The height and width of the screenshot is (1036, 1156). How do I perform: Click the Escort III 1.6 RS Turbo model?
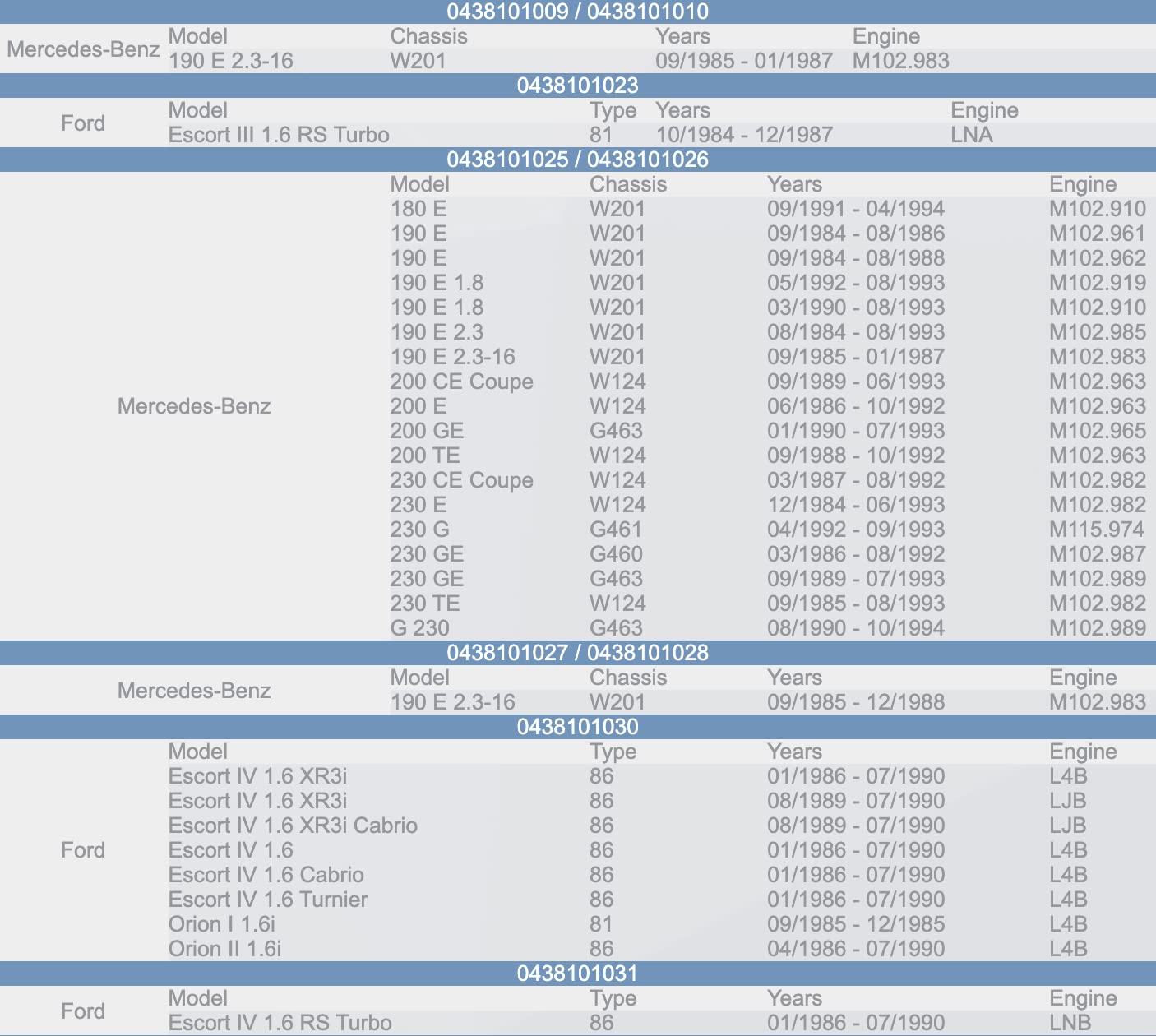click(279, 135)
